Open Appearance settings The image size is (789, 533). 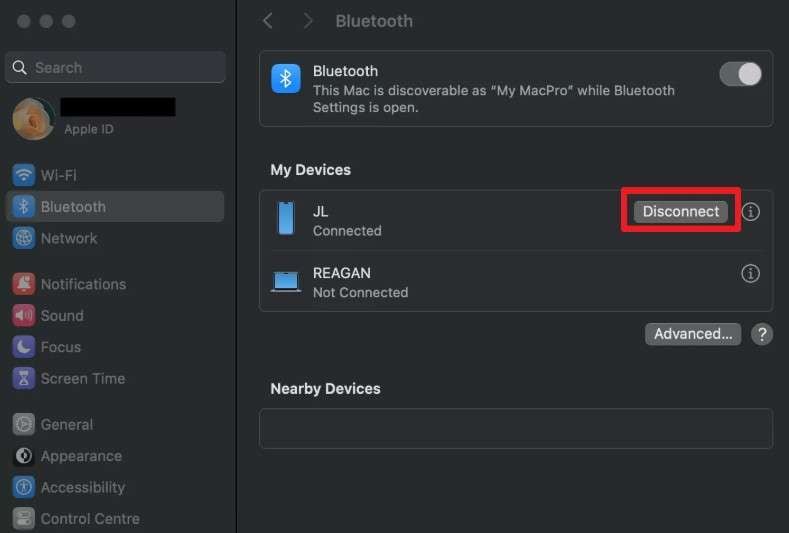115,456
